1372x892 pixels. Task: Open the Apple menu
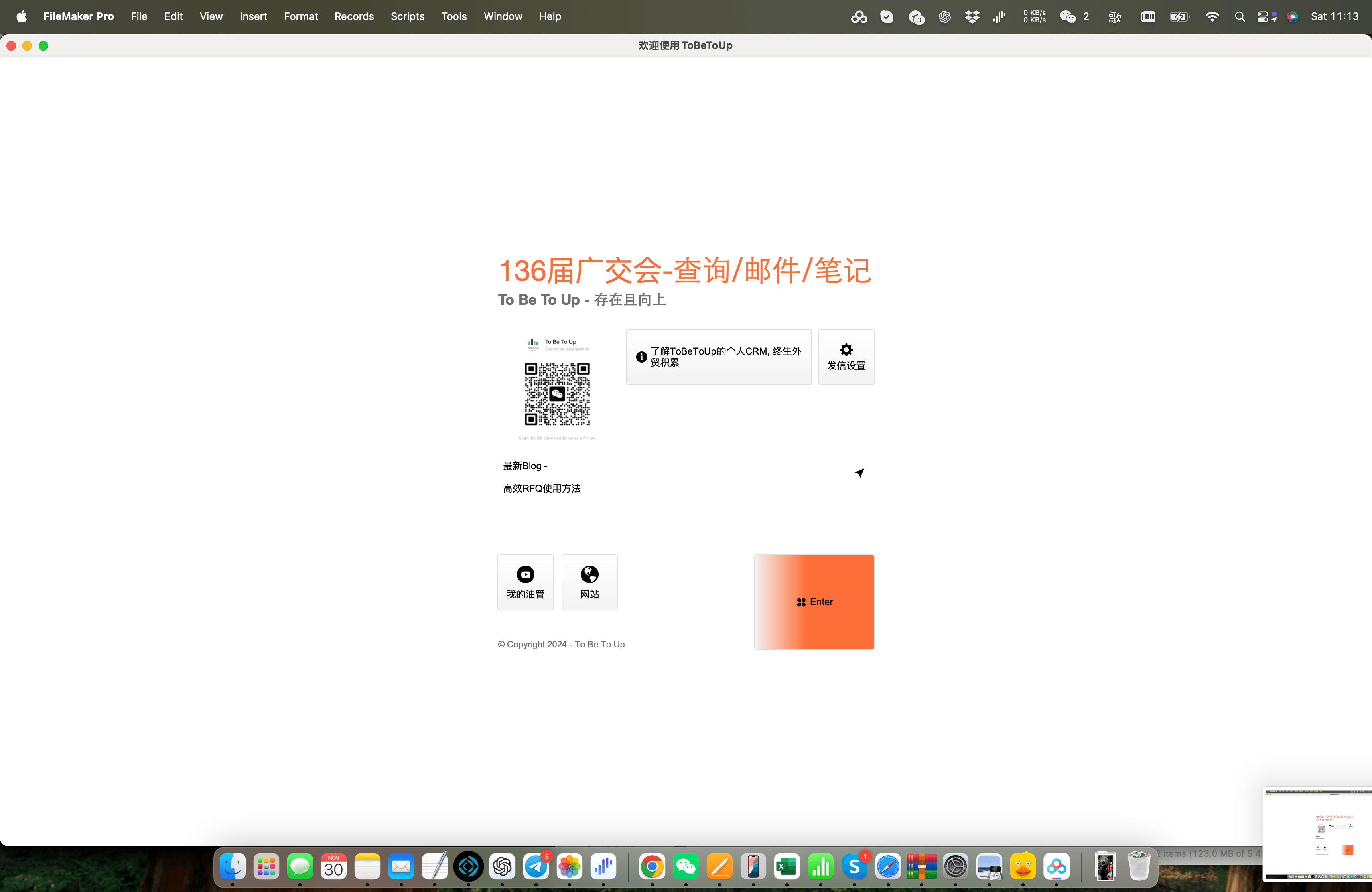point(21,16)
